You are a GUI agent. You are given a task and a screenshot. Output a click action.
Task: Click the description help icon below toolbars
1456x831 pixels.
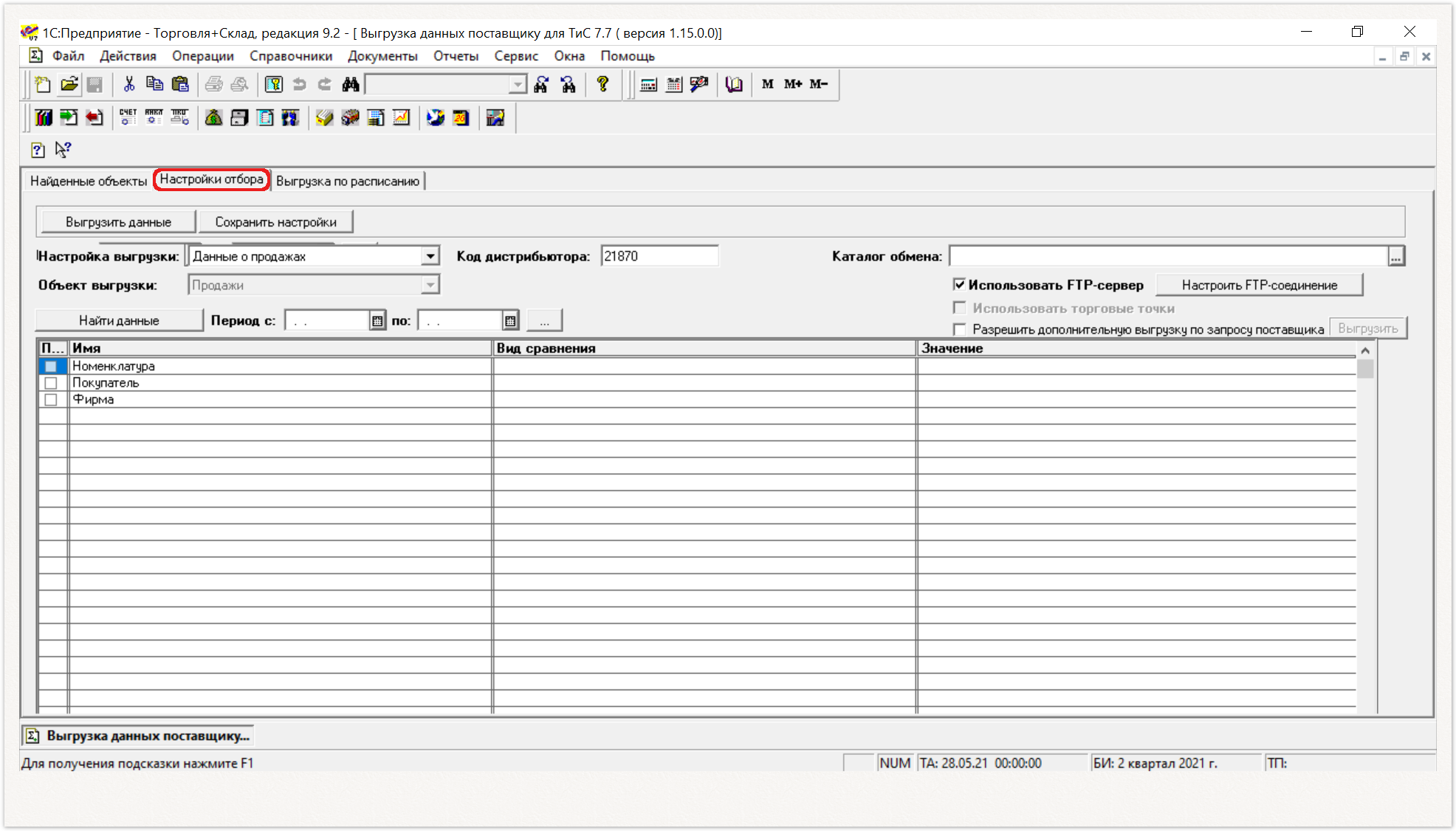pyautogui.click(x=38, y=151)
